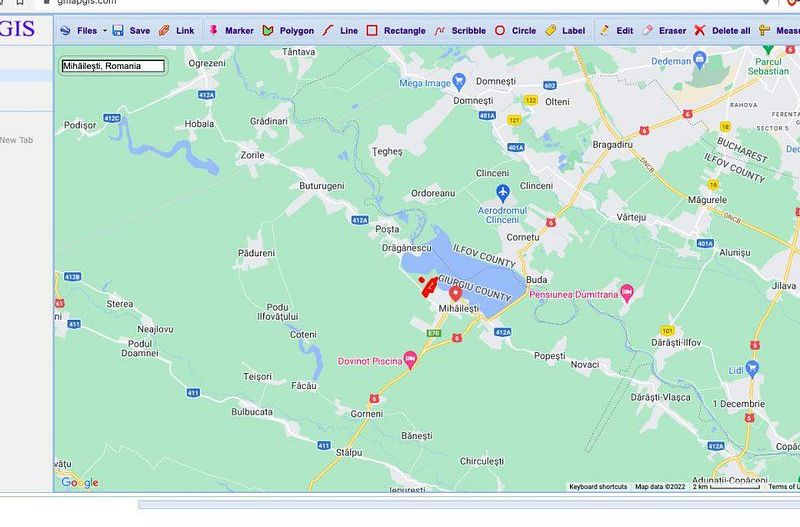
Task: Click the Pensiunea Dumitrana lodging marker
Action: 627,293
